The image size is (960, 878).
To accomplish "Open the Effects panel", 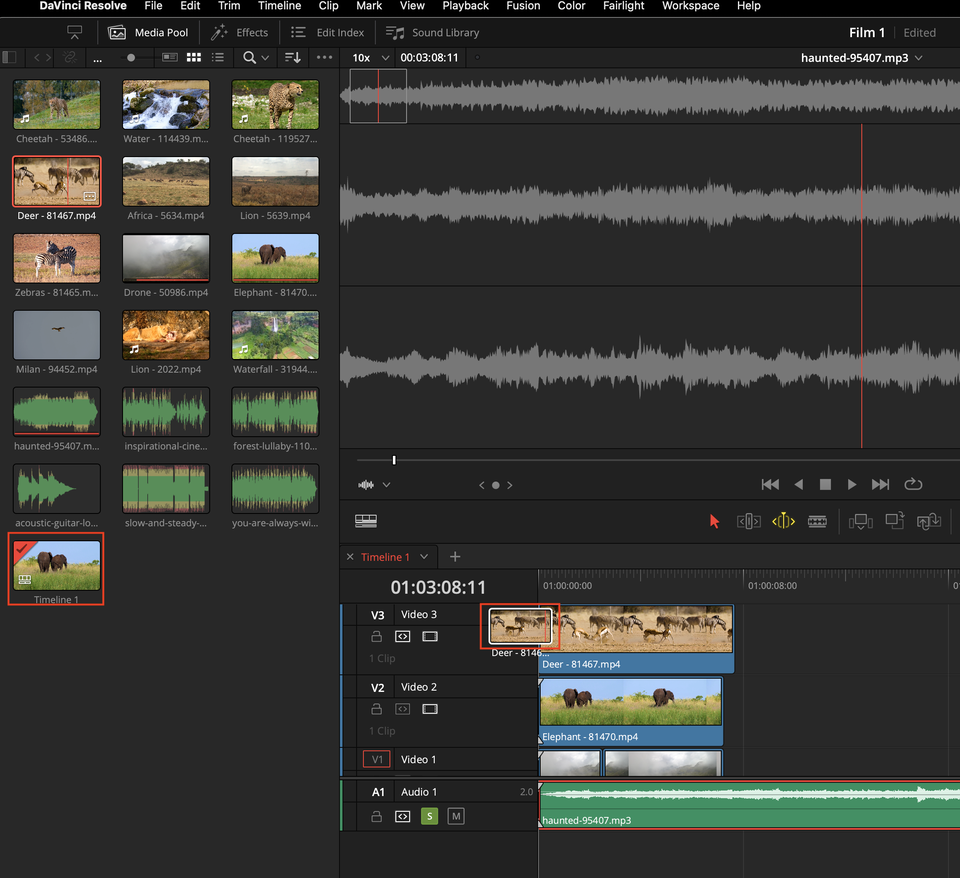I will pyautogui.click(x=239, y=32).
